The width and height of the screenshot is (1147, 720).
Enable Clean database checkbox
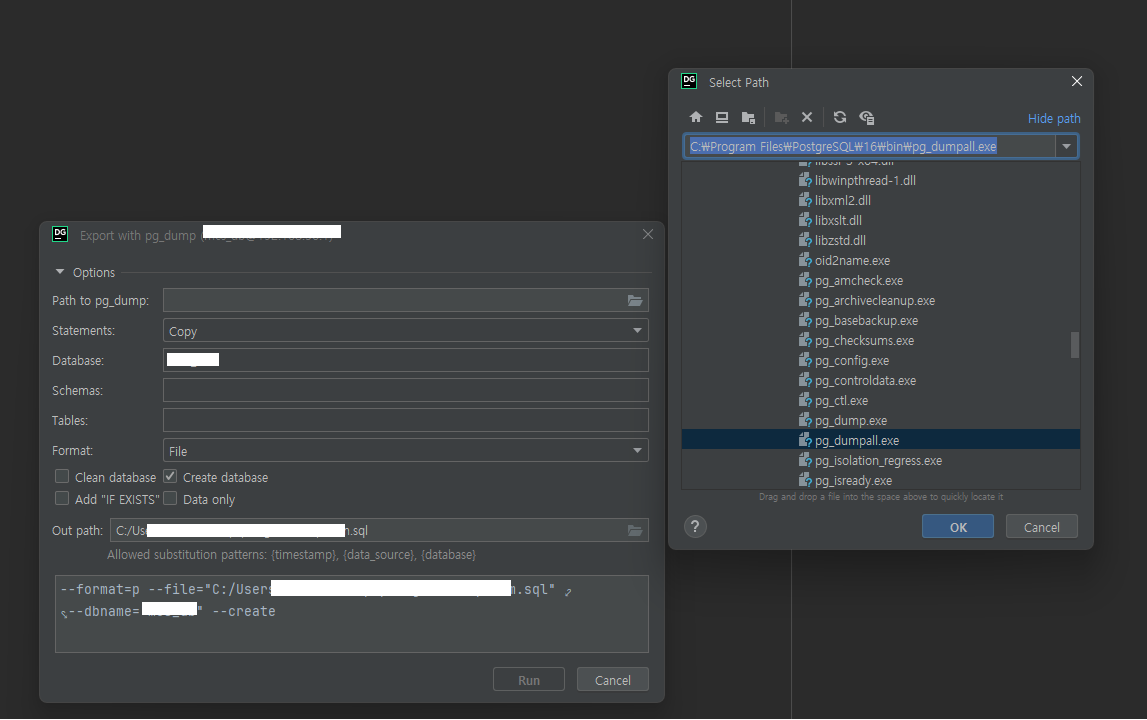(x=62, y=476)
